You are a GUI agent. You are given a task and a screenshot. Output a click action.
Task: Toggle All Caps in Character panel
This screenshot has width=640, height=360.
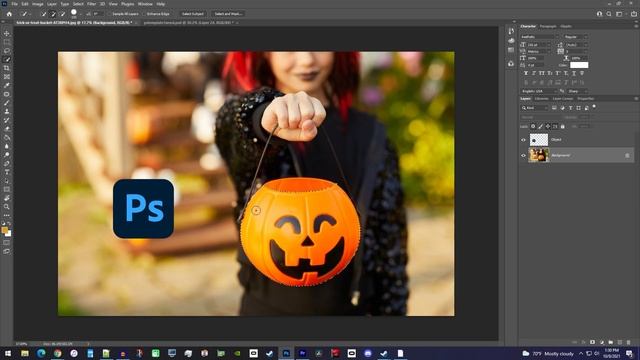(x=542, y=73)
